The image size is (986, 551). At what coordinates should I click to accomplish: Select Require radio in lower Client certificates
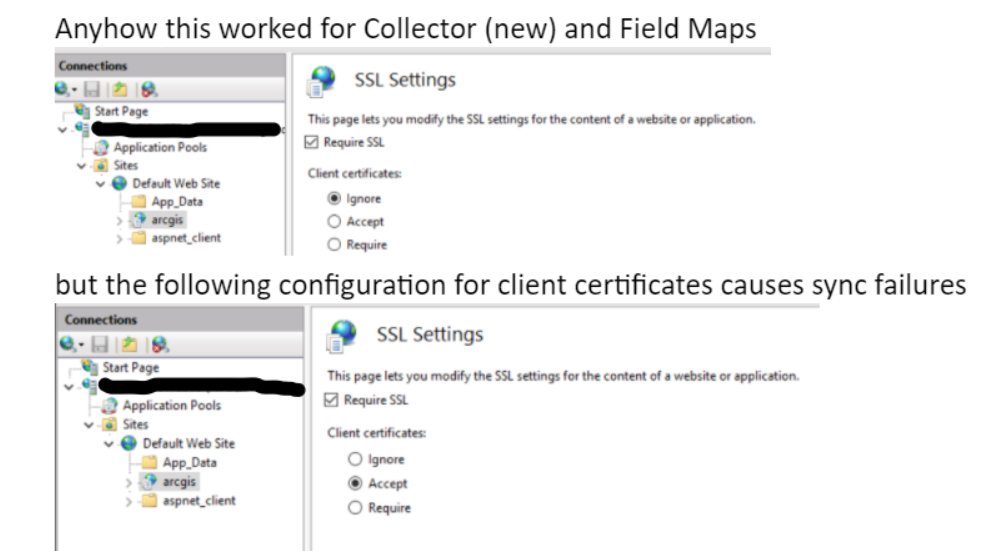click(355, 508)
